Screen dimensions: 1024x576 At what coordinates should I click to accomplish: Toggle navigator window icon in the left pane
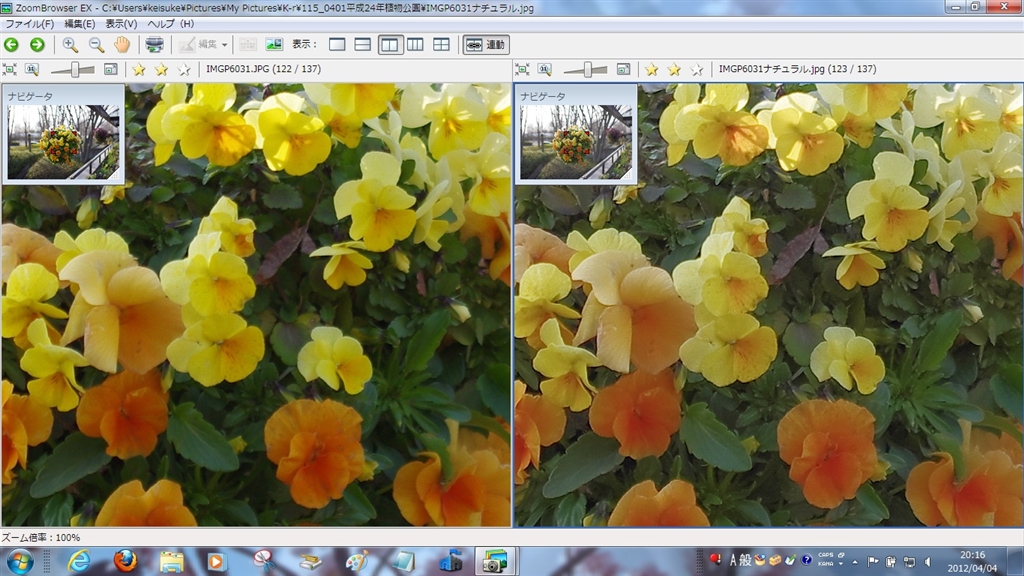click(x=110, y=69)
